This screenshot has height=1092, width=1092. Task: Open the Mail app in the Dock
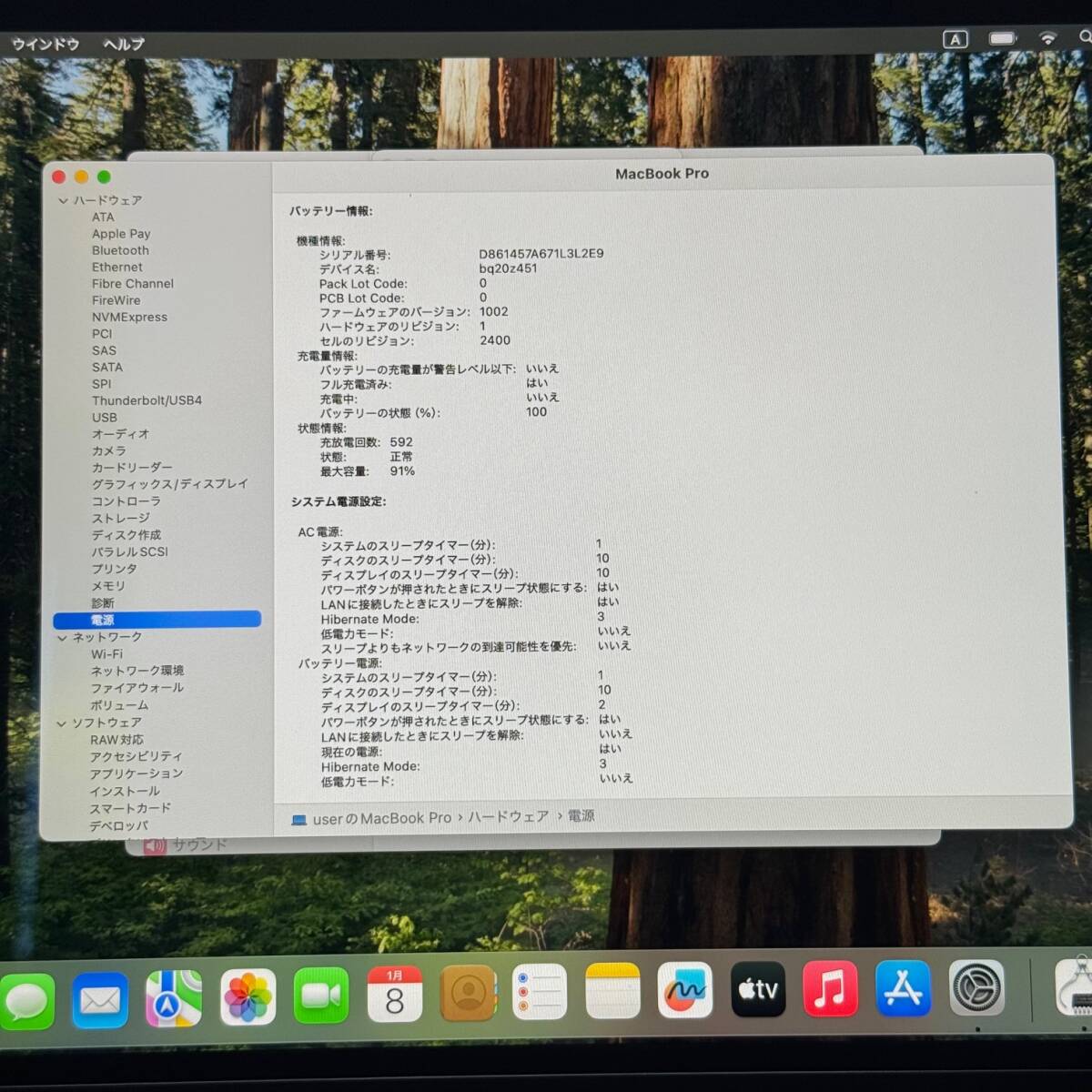point(100,999)
